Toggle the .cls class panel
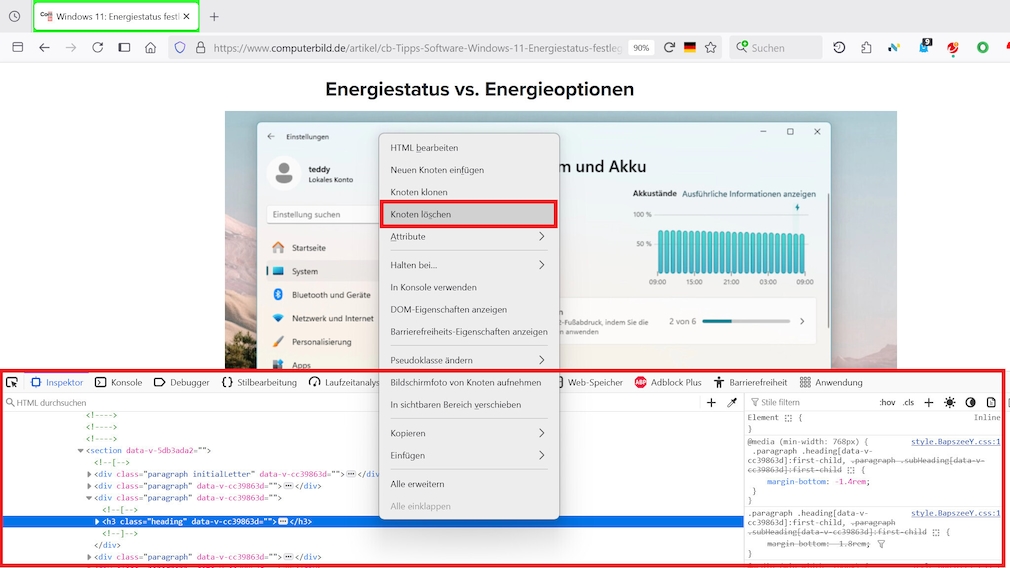Image resolution: width=1010 pixels, height=568 pixels. click(x=908, y=402)
